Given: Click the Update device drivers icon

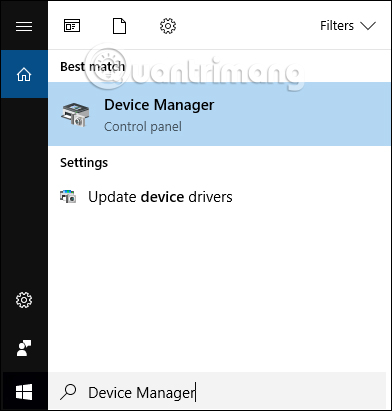Looking at the screenshot, I should [68, 197].
